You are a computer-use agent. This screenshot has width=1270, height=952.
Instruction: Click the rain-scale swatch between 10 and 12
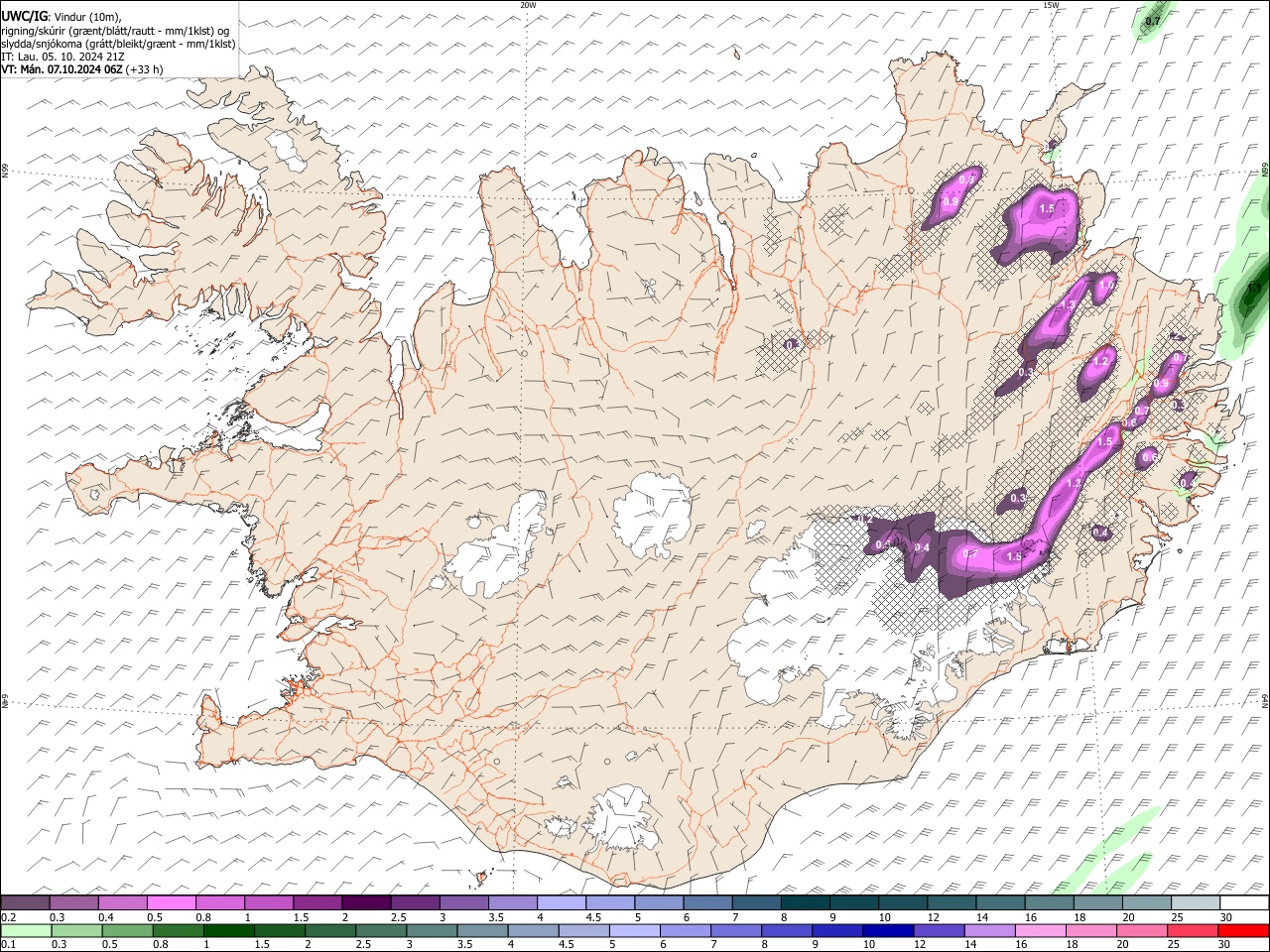tap(888, 930)
